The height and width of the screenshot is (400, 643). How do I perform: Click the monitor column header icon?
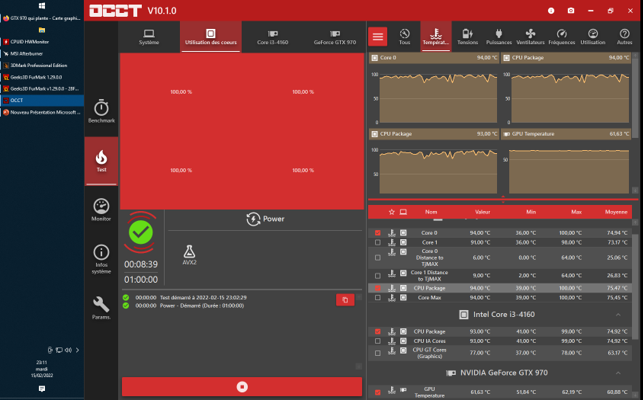coord(404,212)
